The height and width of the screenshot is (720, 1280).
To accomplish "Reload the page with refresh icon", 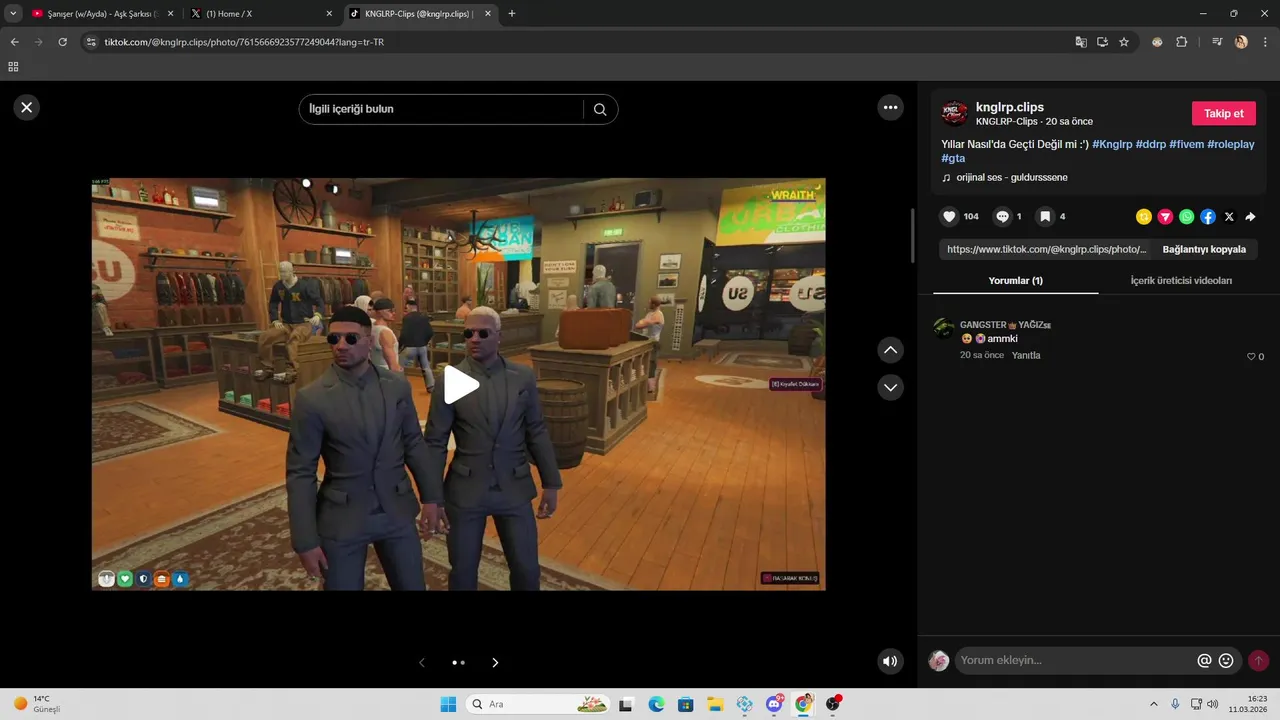I will 63,42.
